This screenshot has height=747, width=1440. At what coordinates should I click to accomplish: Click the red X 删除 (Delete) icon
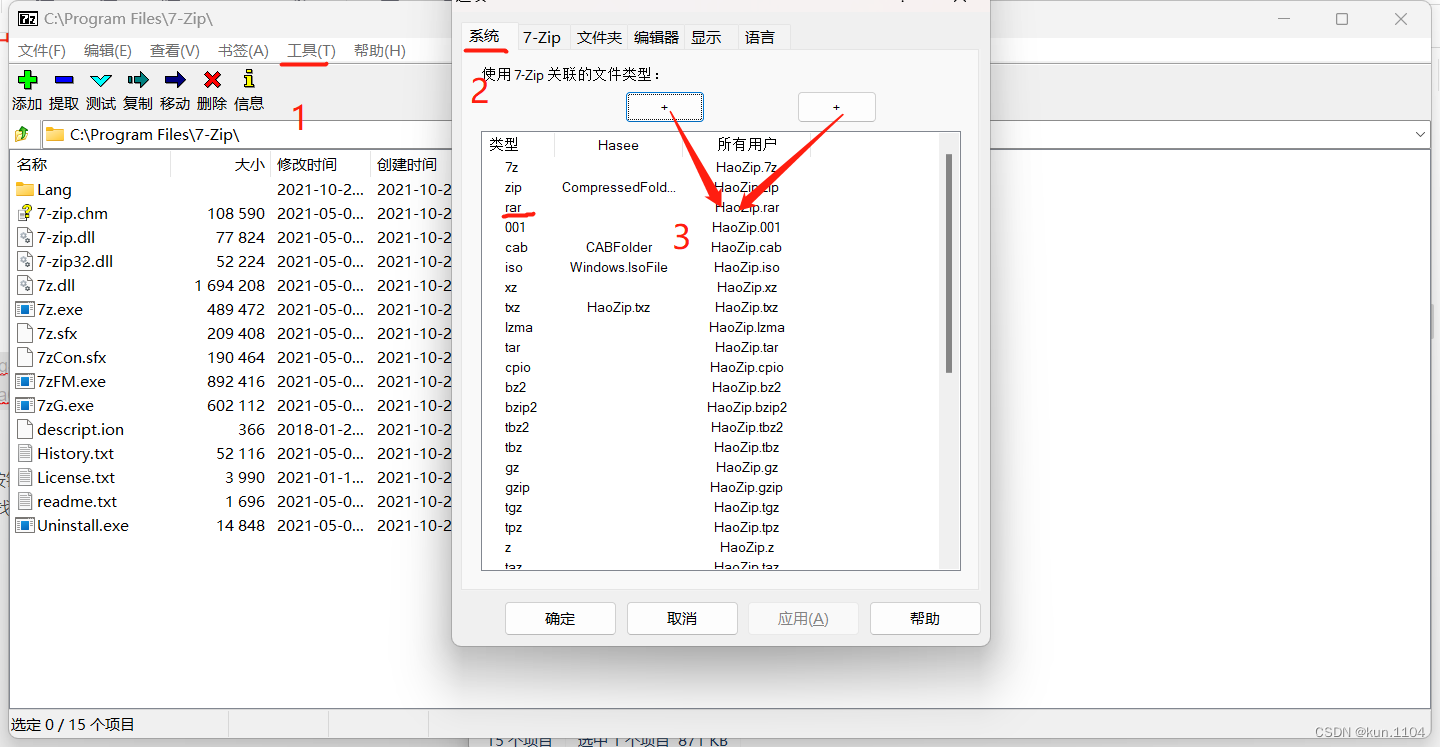(212, 80)
